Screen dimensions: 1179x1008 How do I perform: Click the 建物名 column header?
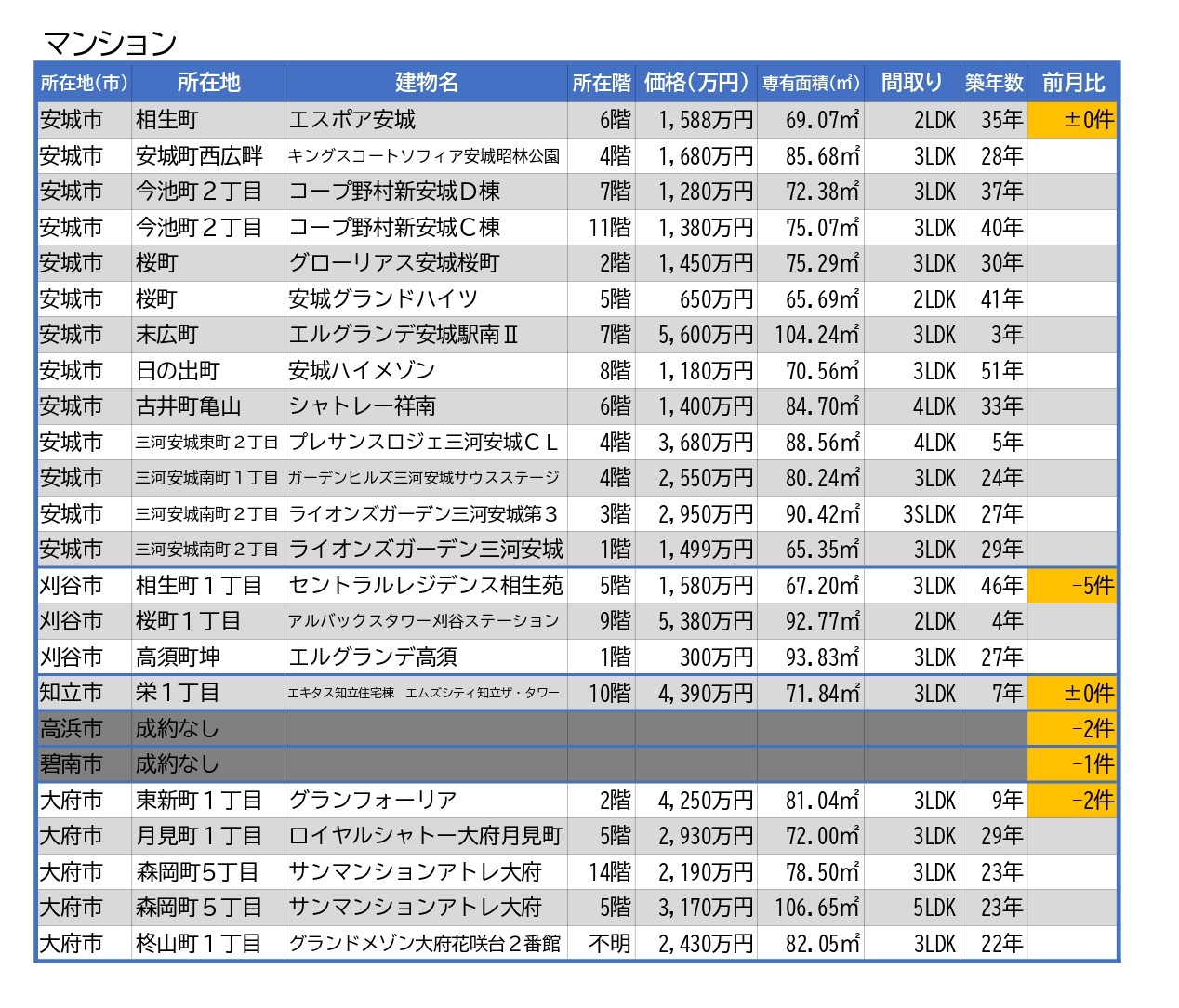pyautogui.click(x=426, y=83)
